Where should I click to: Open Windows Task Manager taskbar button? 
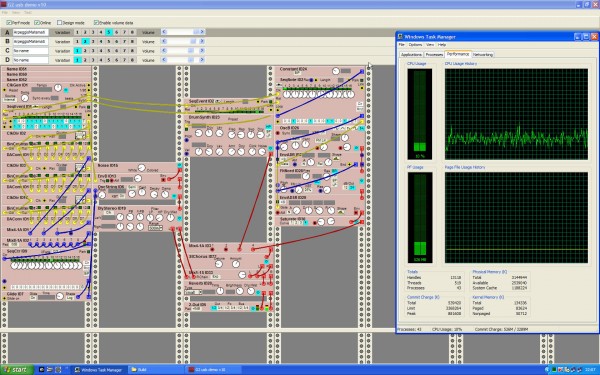click(x=98, y=370)
